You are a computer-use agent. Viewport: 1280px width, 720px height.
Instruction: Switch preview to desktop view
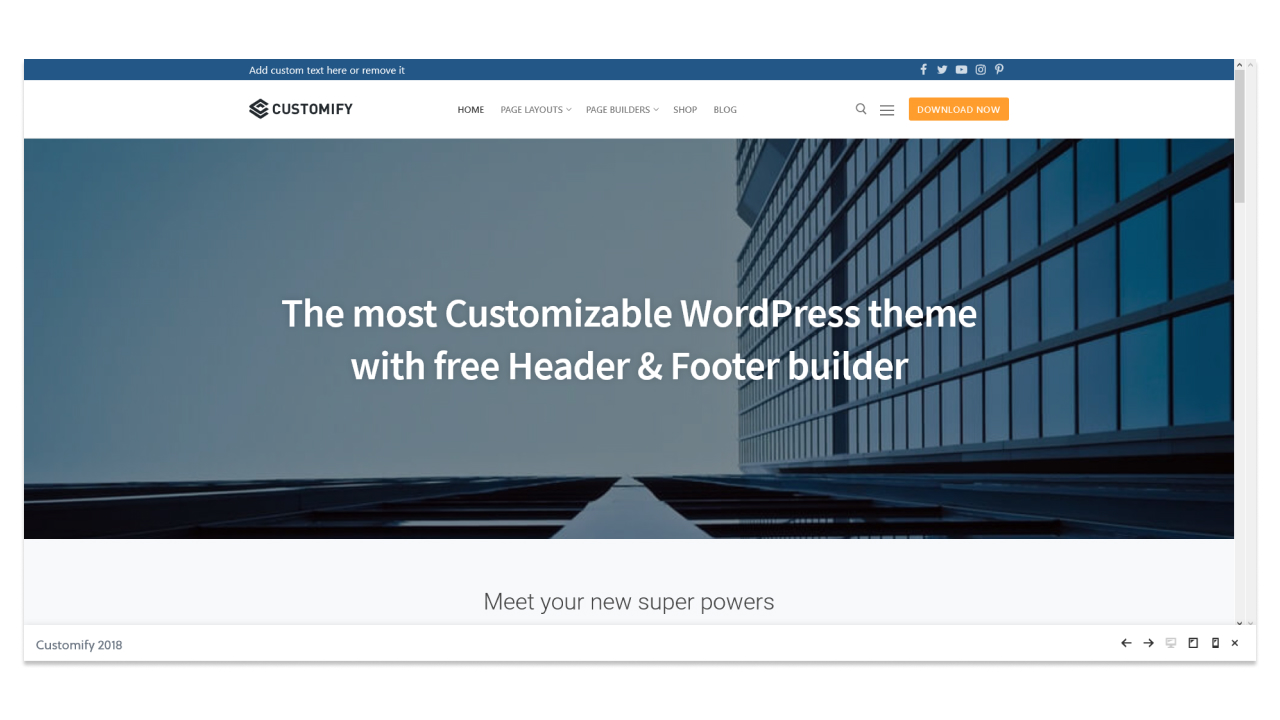[1170, 643]
